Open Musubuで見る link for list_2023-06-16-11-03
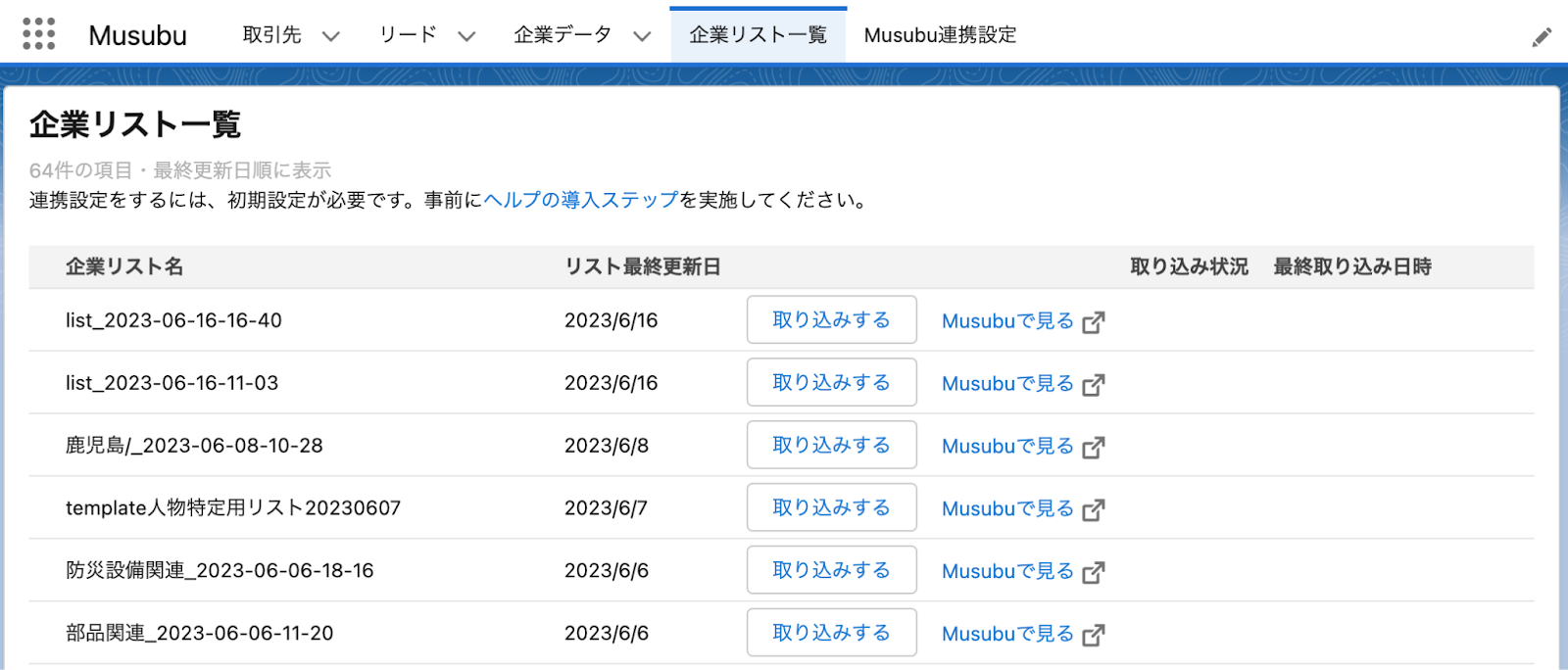The width and height of the screenshot is (1568, 670). click(1008, 384)
